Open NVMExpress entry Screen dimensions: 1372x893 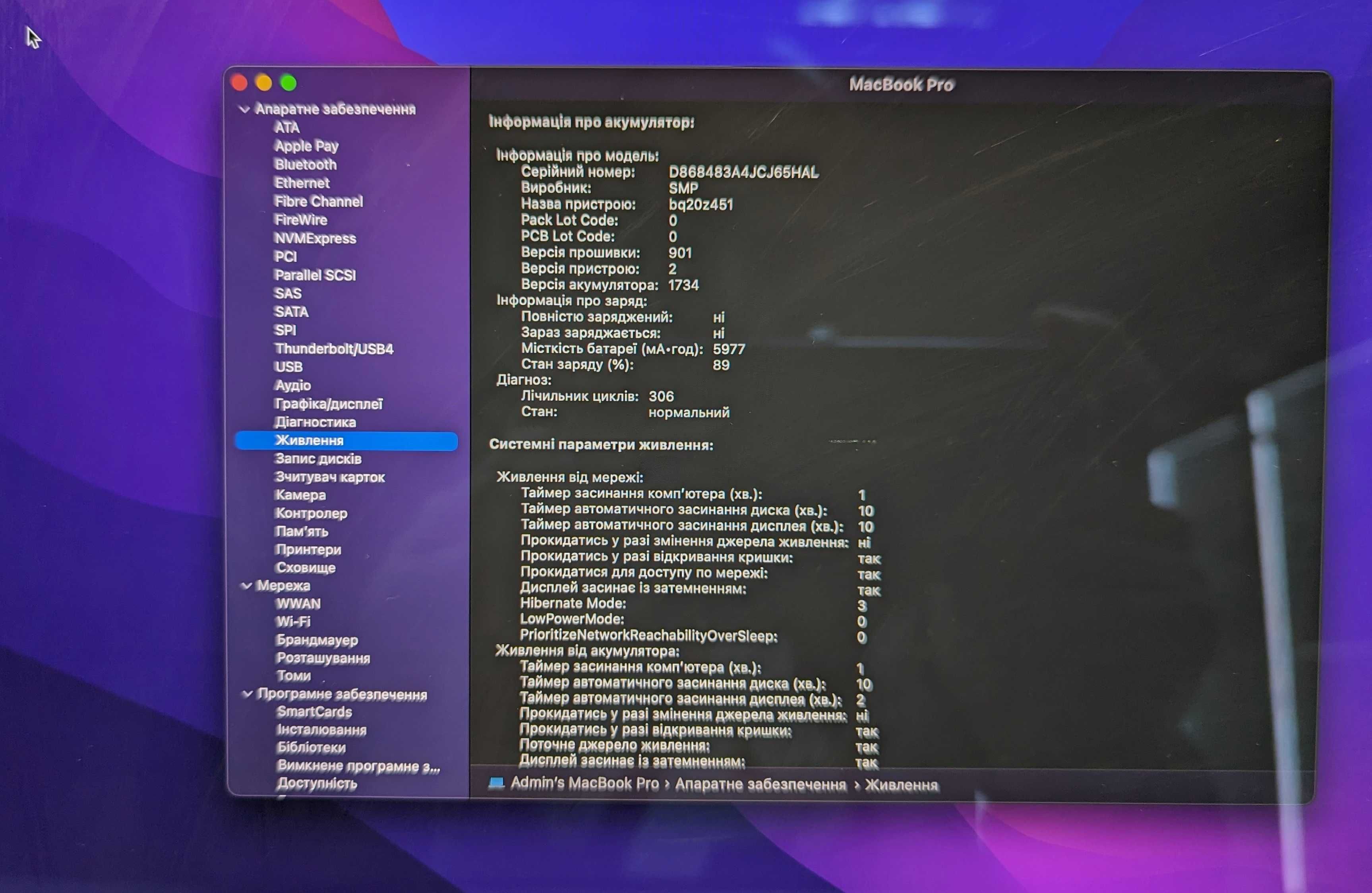click(315, 238)
